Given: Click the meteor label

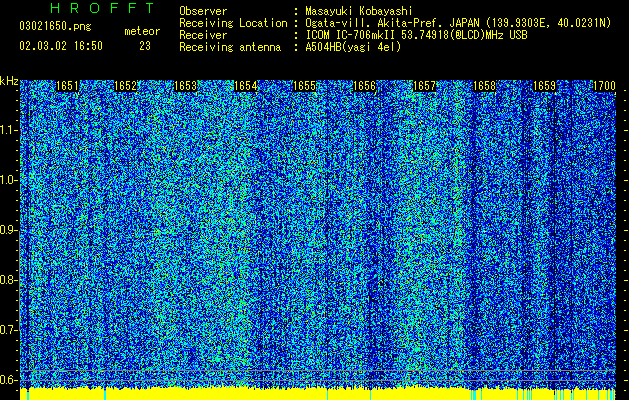Looking at the screenshot, I should coord(142,31).
